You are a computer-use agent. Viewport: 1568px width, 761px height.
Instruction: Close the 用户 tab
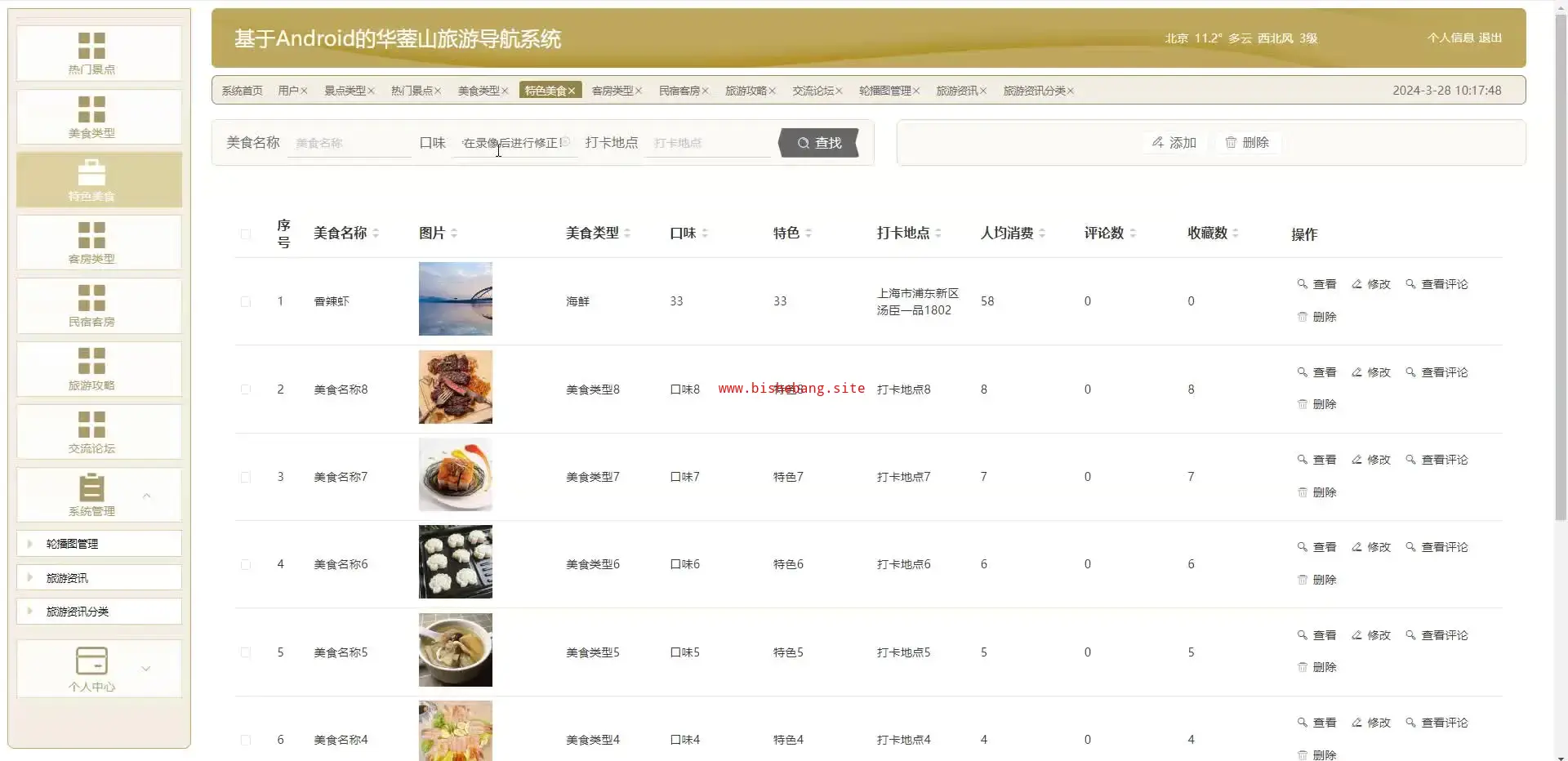(x=304, y=91)
